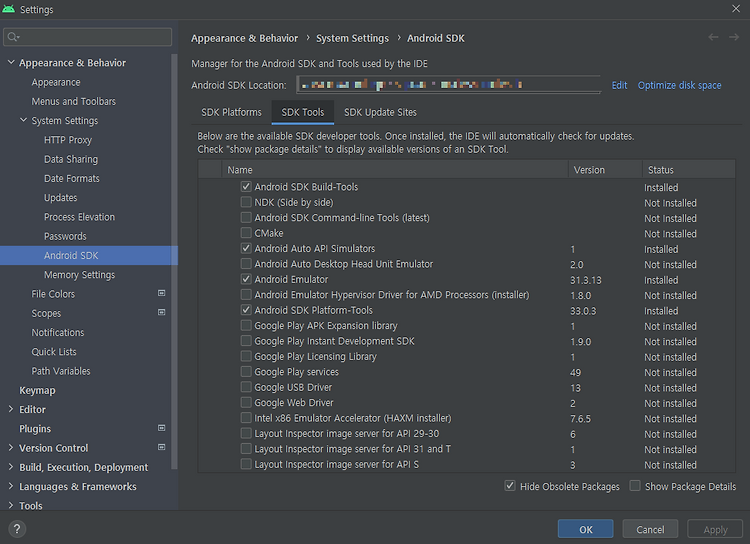
Task: Check NDK (Side by side)
Action: click(x=246, y=202)
